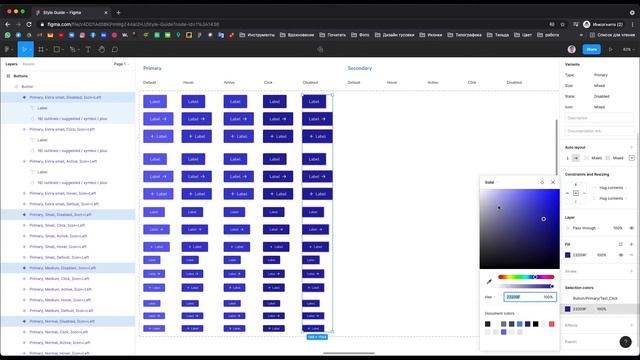This screenshot has width=640, height=360.
Task: Click the Type value Primary in Variants
Action: 601,75
